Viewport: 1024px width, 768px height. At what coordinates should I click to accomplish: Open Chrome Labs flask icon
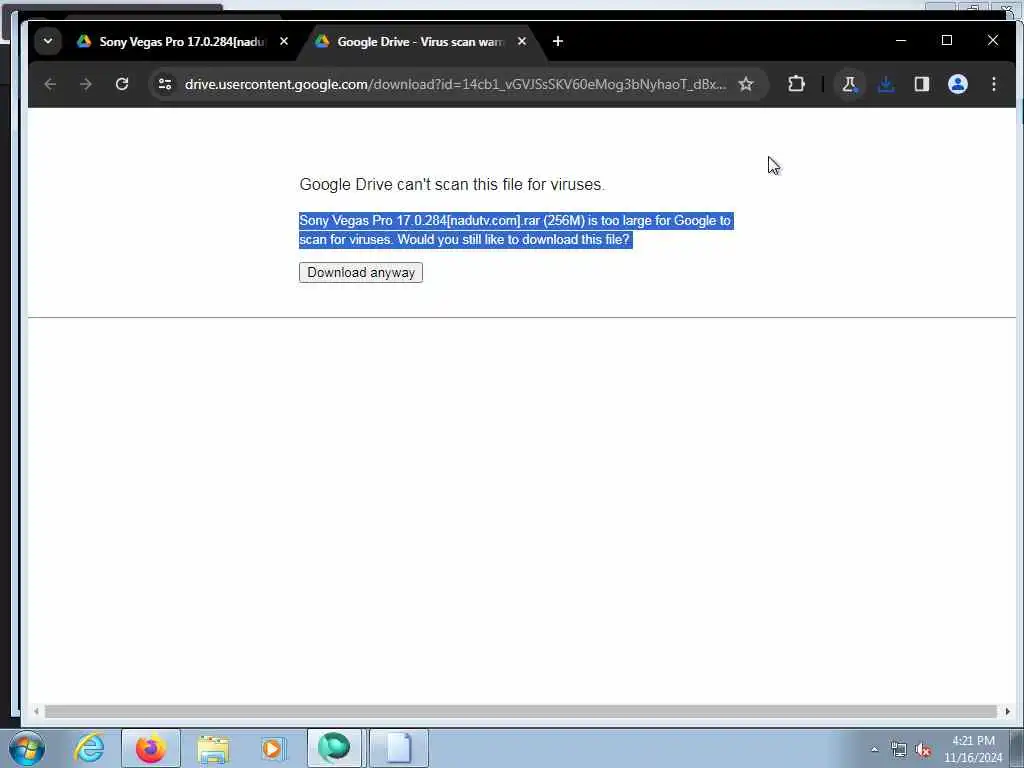pyautogui.click(x=850, y=84)
